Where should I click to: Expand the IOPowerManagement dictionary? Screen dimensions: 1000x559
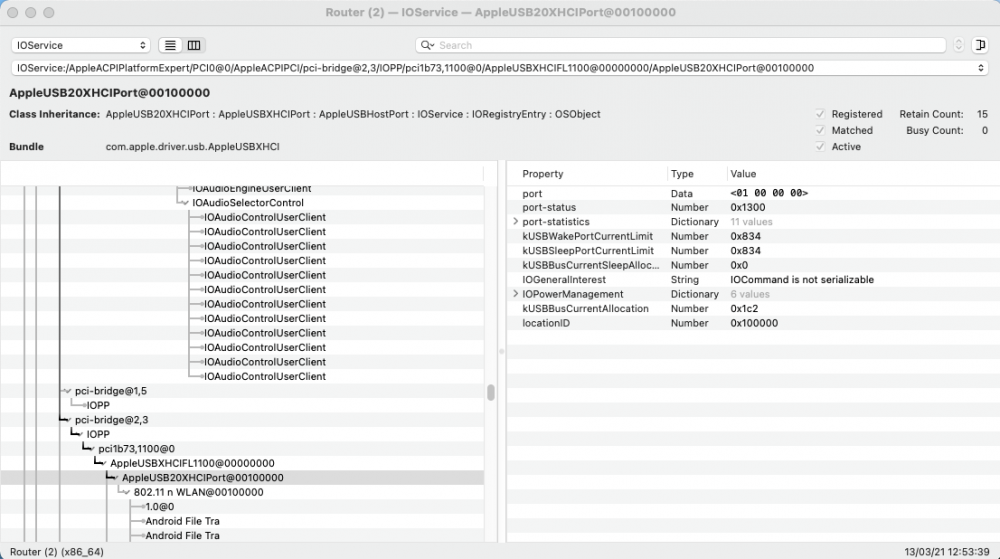pos(515,294)
